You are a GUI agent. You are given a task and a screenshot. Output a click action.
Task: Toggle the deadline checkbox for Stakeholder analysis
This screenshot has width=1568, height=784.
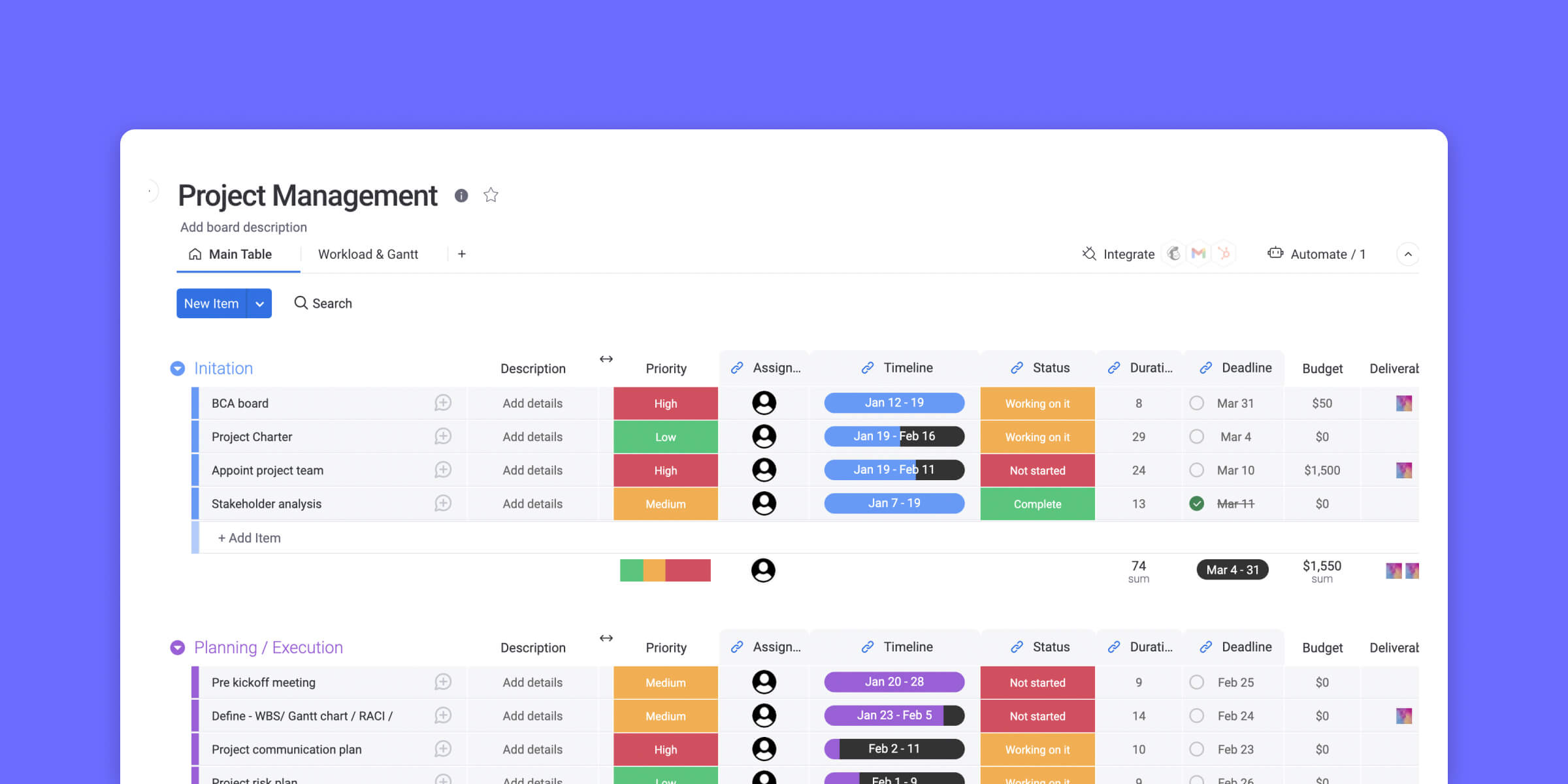(1196, 503)
